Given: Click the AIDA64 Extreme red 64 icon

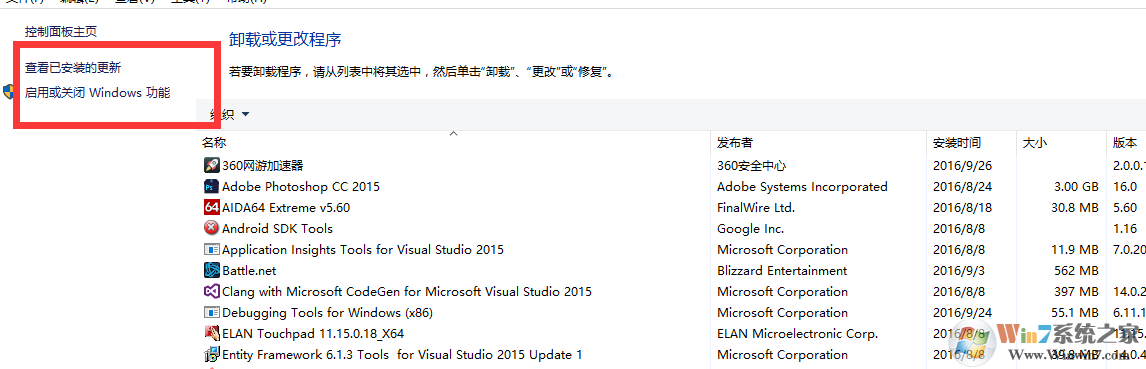Looking at the screenshot, I should (211, 208).
